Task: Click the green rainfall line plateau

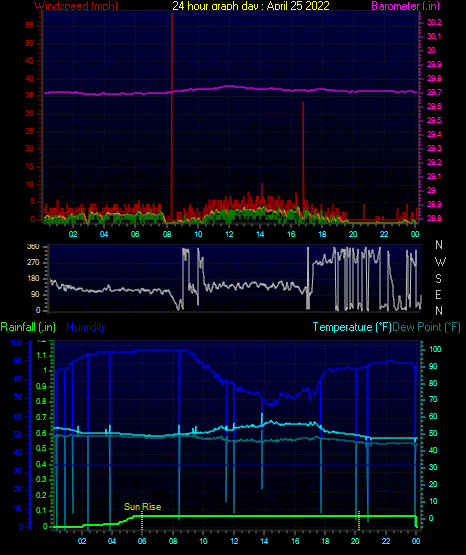Action: click(276, 516)
